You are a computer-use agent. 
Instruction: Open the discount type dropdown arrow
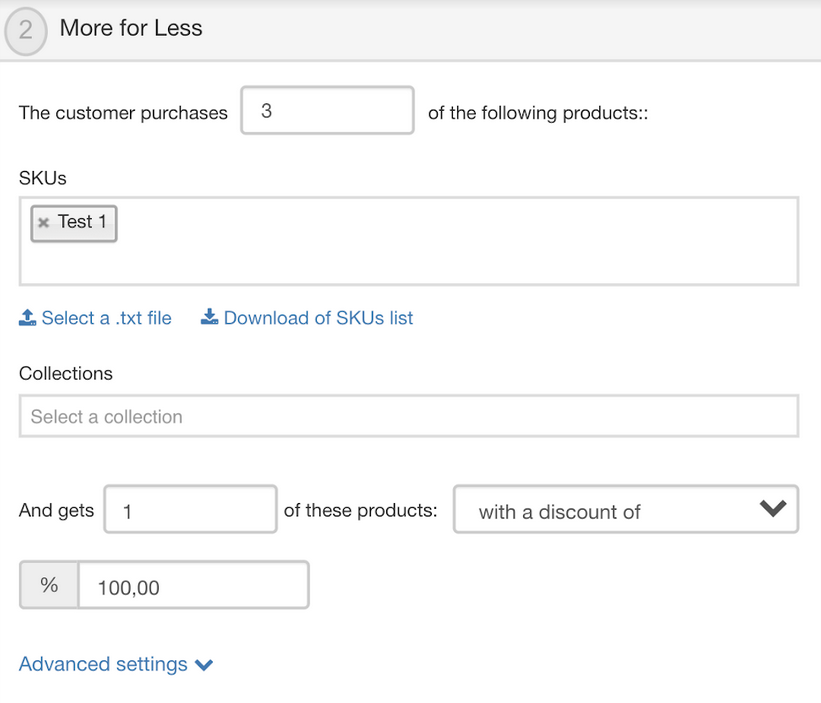point(772,509)
